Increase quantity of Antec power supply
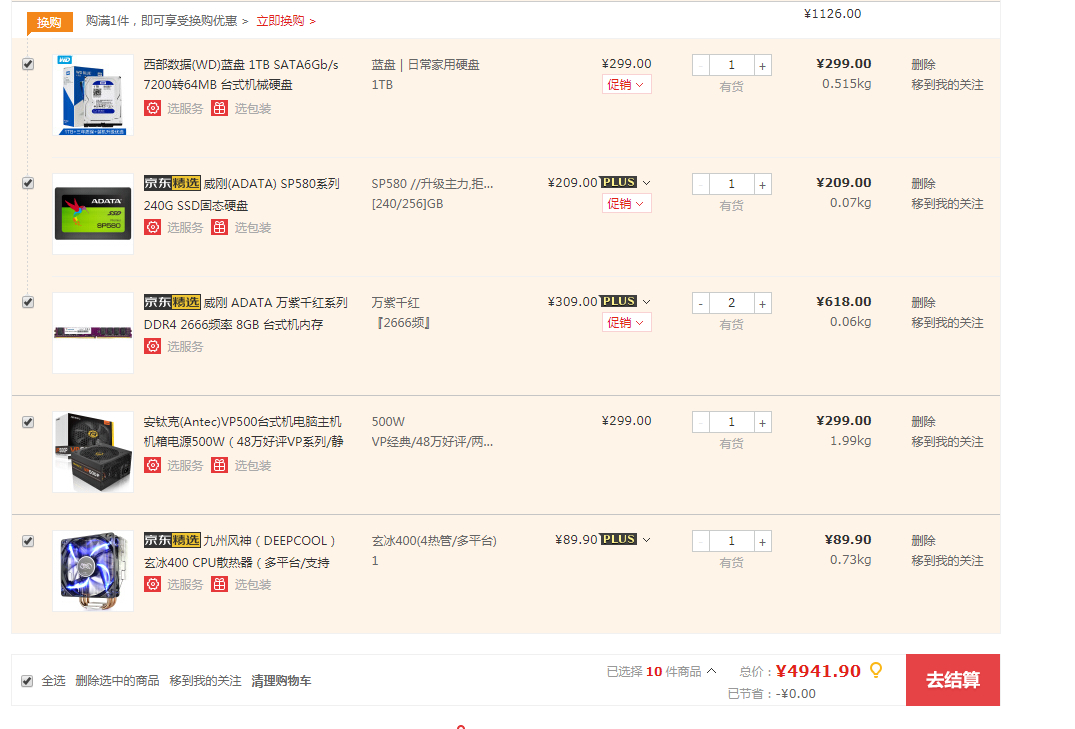The image size is (1075, 729). tap(762, 422)
